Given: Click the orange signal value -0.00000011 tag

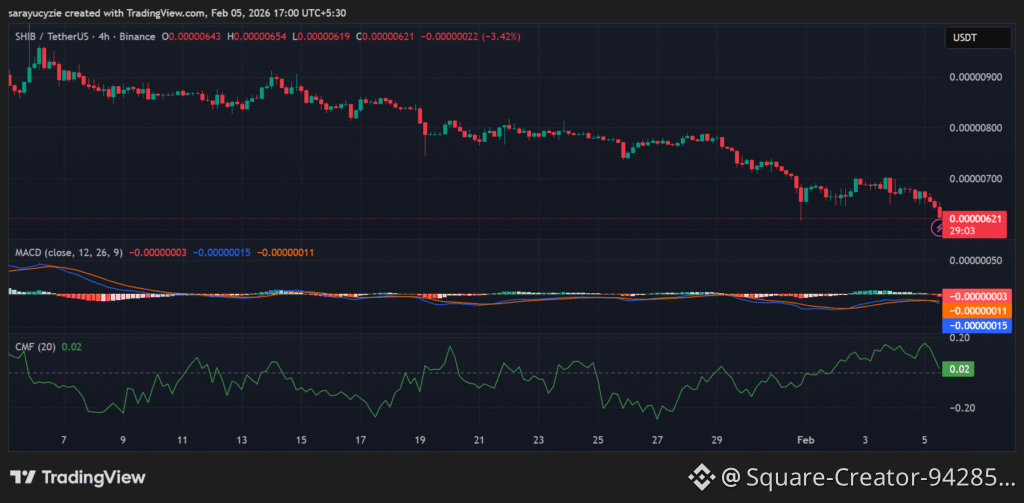Looking at the screenshot, I should click(x=976, y=311).
